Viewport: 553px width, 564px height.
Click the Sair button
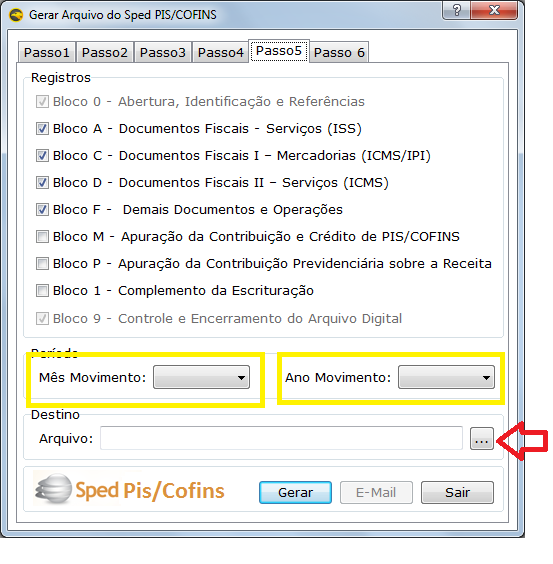tap(457, 492)
